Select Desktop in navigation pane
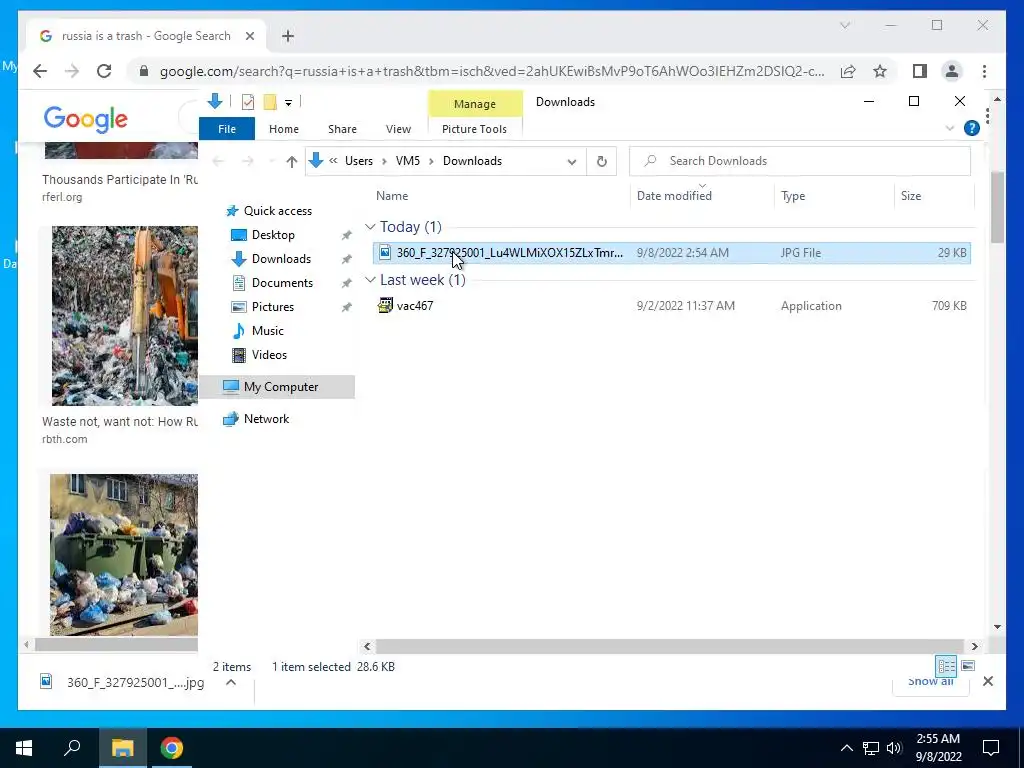 pyautogui.click(x=273, y=234)
